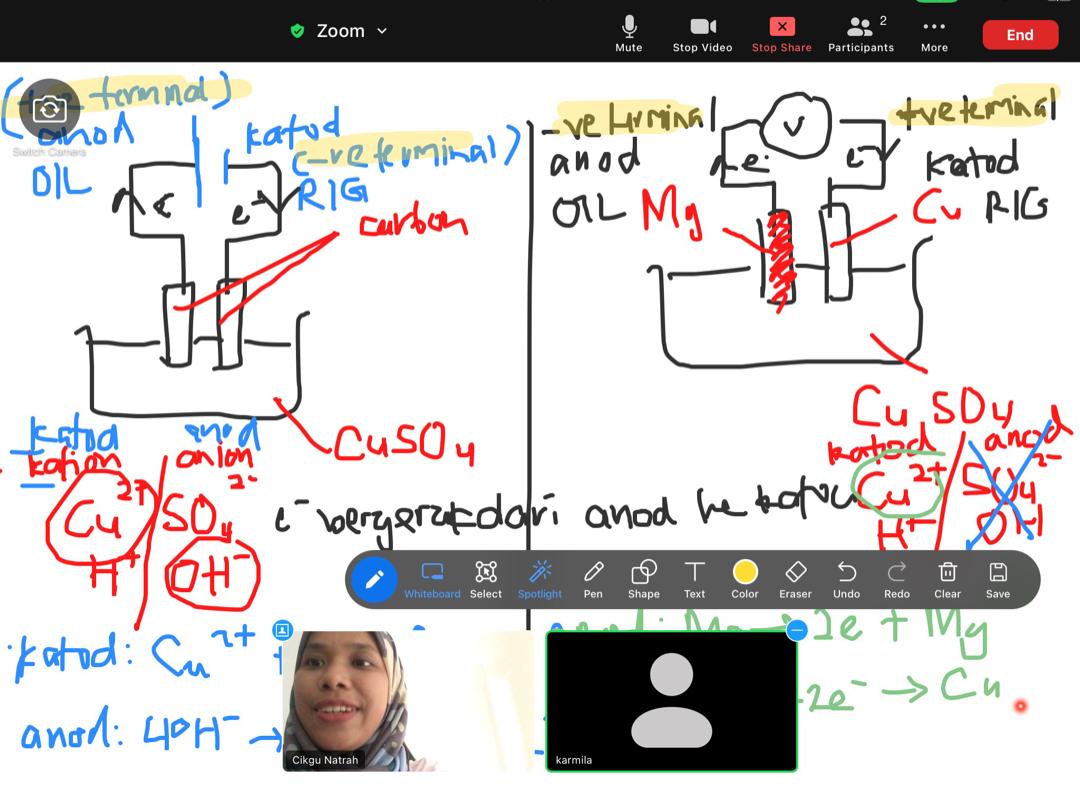Viewport: 1080px width, 794px height.
Task: Minimize karmila's video tile with minus button
Action: tap(797, 630)
